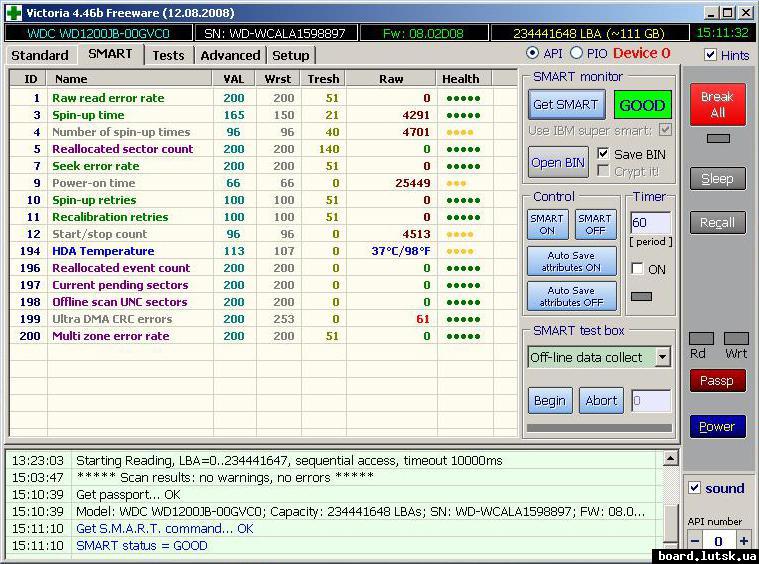Enable the Timer ON checkbox
This screenshot has height=564, width=759.
[637, 269]
